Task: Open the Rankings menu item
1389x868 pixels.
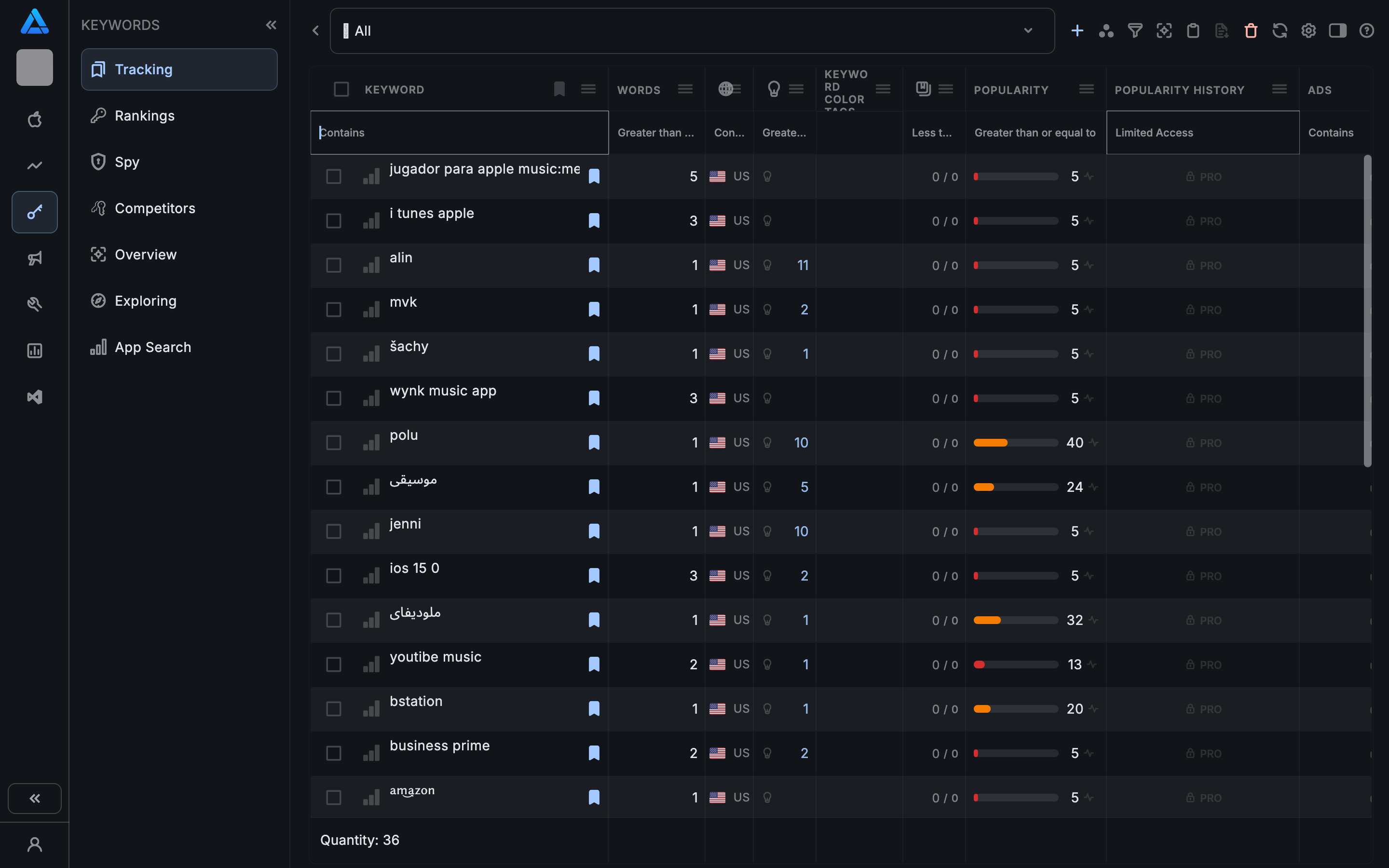Action: click(x=144, y=115)
